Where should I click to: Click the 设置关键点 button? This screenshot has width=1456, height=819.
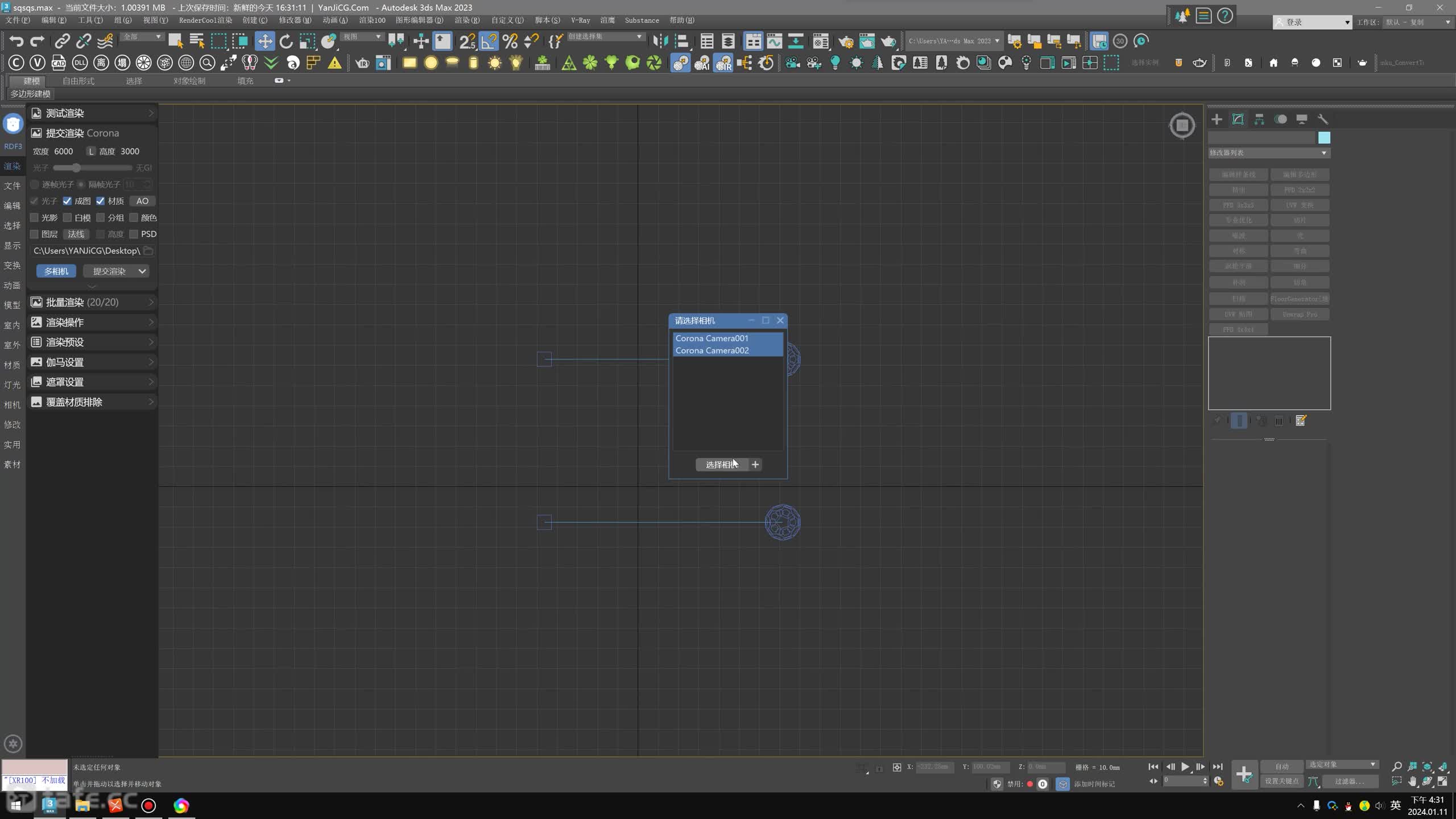click(1282, 781)
